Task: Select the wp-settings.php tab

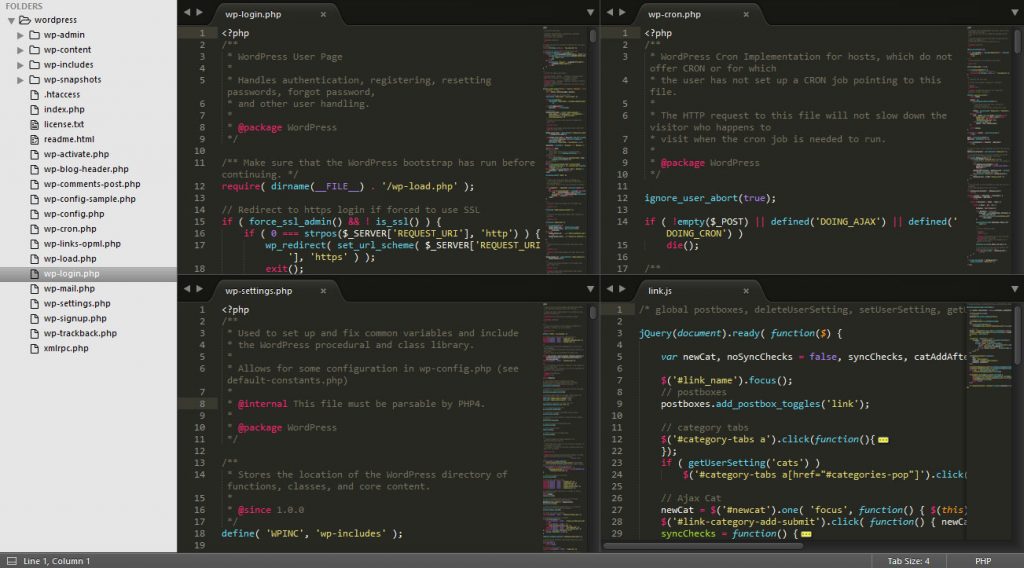Action: [x=258, y=291]
